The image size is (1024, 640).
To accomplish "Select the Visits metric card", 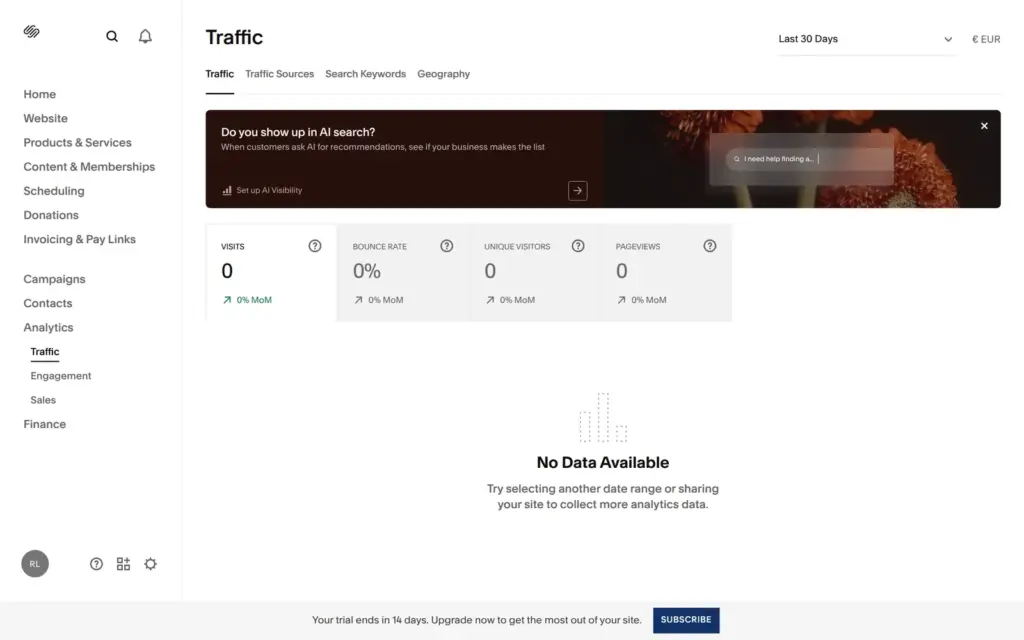I will [271, 272].
